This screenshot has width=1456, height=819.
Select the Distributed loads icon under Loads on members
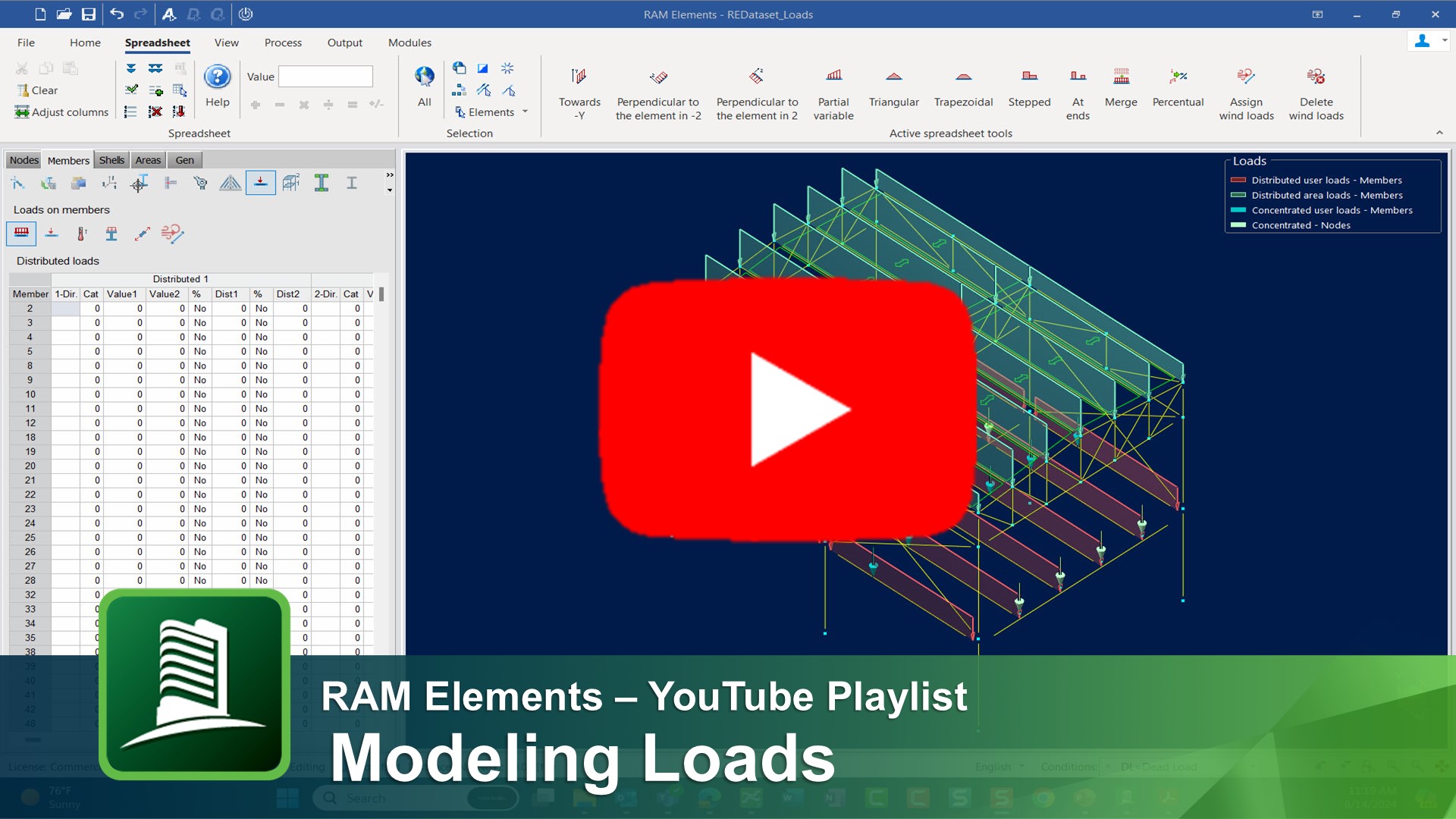[x=21, y=234]
